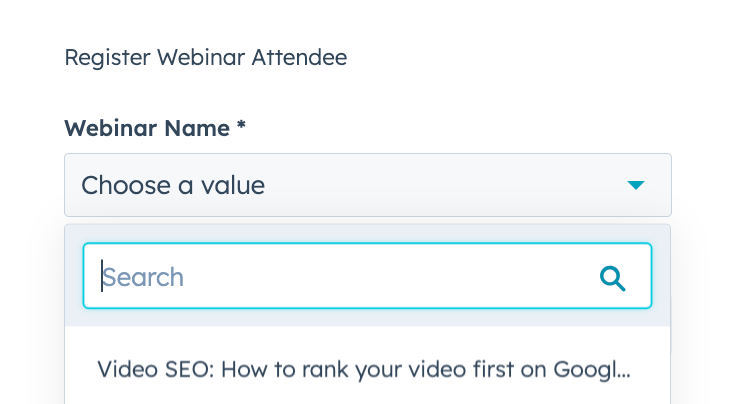Viewport: 736px width, 404px height.
Task: Collapse the webinar options list via caret
Action: click(x=636, y=185)
